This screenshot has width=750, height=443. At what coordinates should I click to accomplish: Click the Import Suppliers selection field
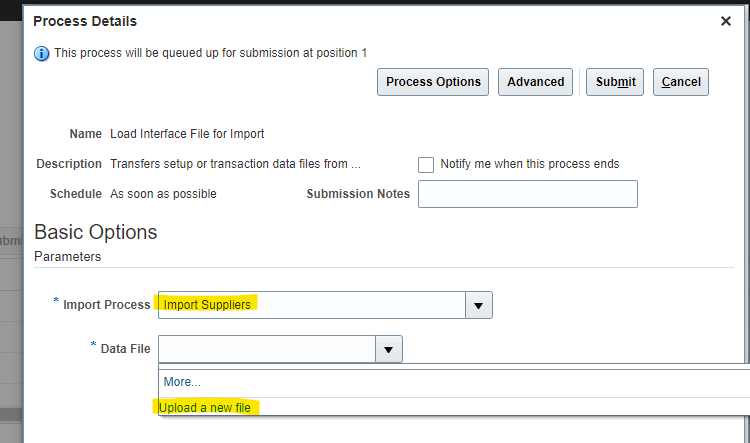pos(312,305)
